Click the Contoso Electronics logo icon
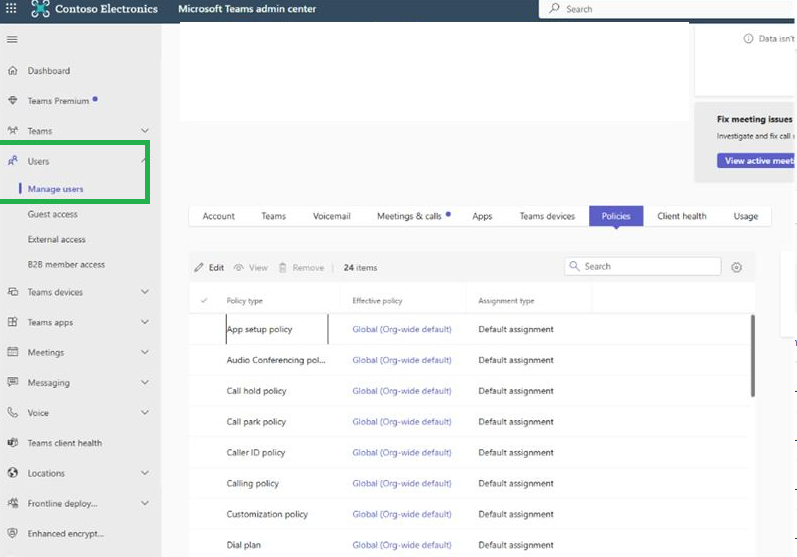This screenshot has width=797, height=557. (x=40, y=9)
